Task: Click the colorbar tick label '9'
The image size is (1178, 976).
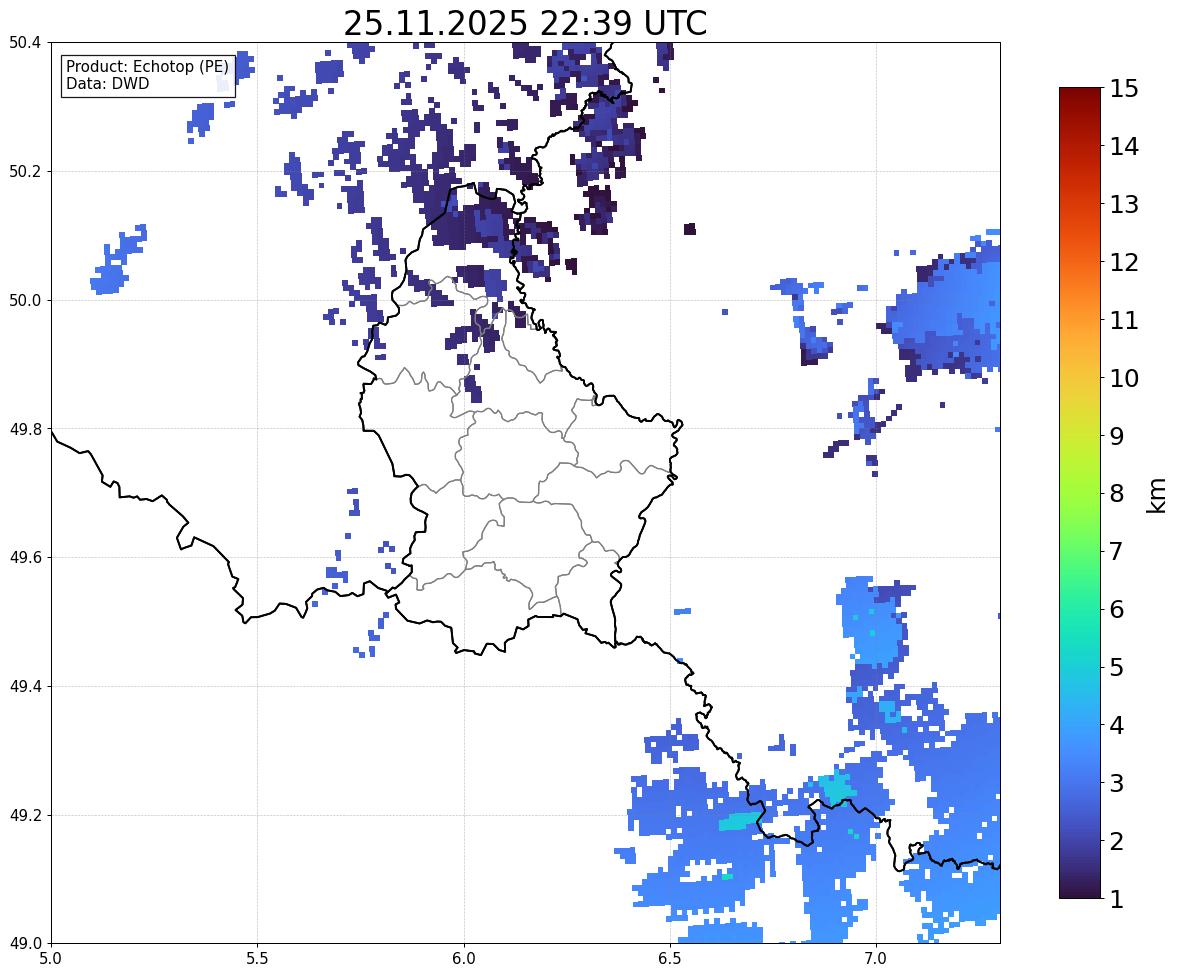Action: 1117,436
